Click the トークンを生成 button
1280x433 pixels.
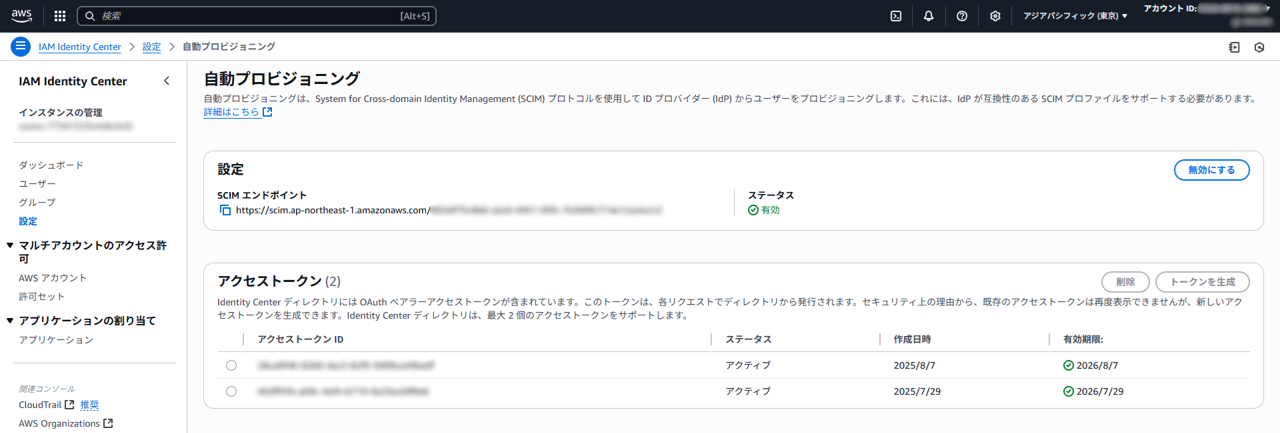[1202, 282]
